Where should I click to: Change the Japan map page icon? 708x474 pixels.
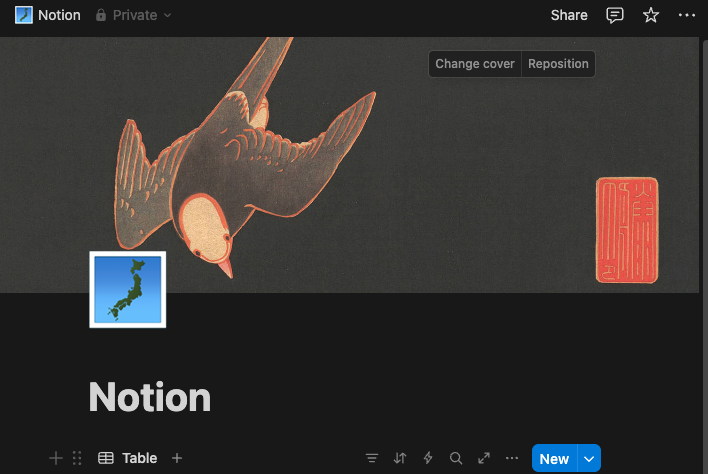128,289
